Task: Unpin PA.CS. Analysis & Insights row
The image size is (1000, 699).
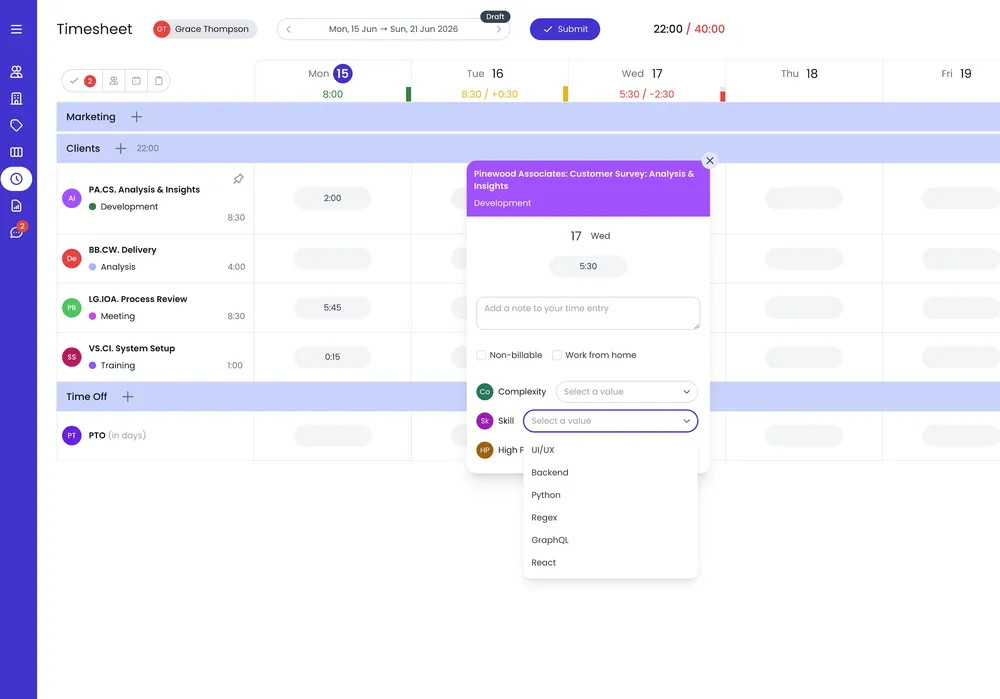Action: (x=239, y=179)
